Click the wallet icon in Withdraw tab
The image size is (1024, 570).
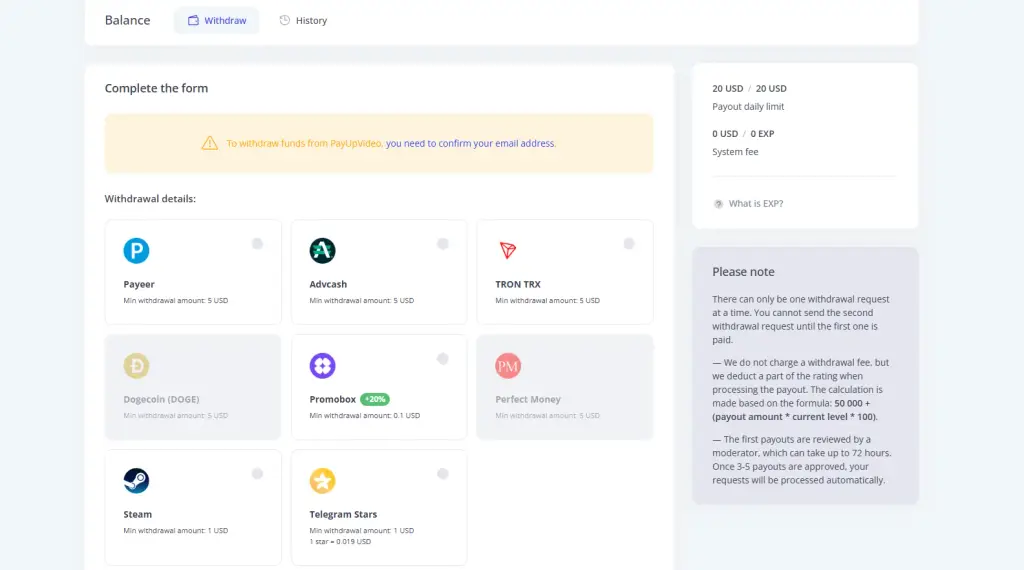[193, 20]
